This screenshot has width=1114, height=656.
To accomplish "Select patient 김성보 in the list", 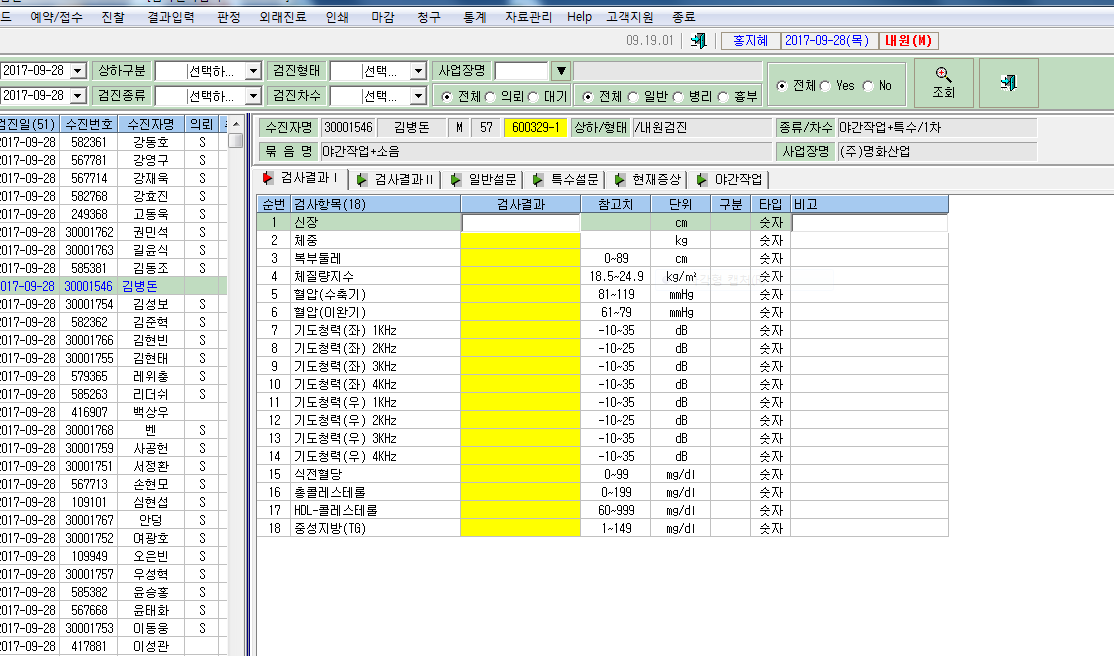I will tap(151, 304).
